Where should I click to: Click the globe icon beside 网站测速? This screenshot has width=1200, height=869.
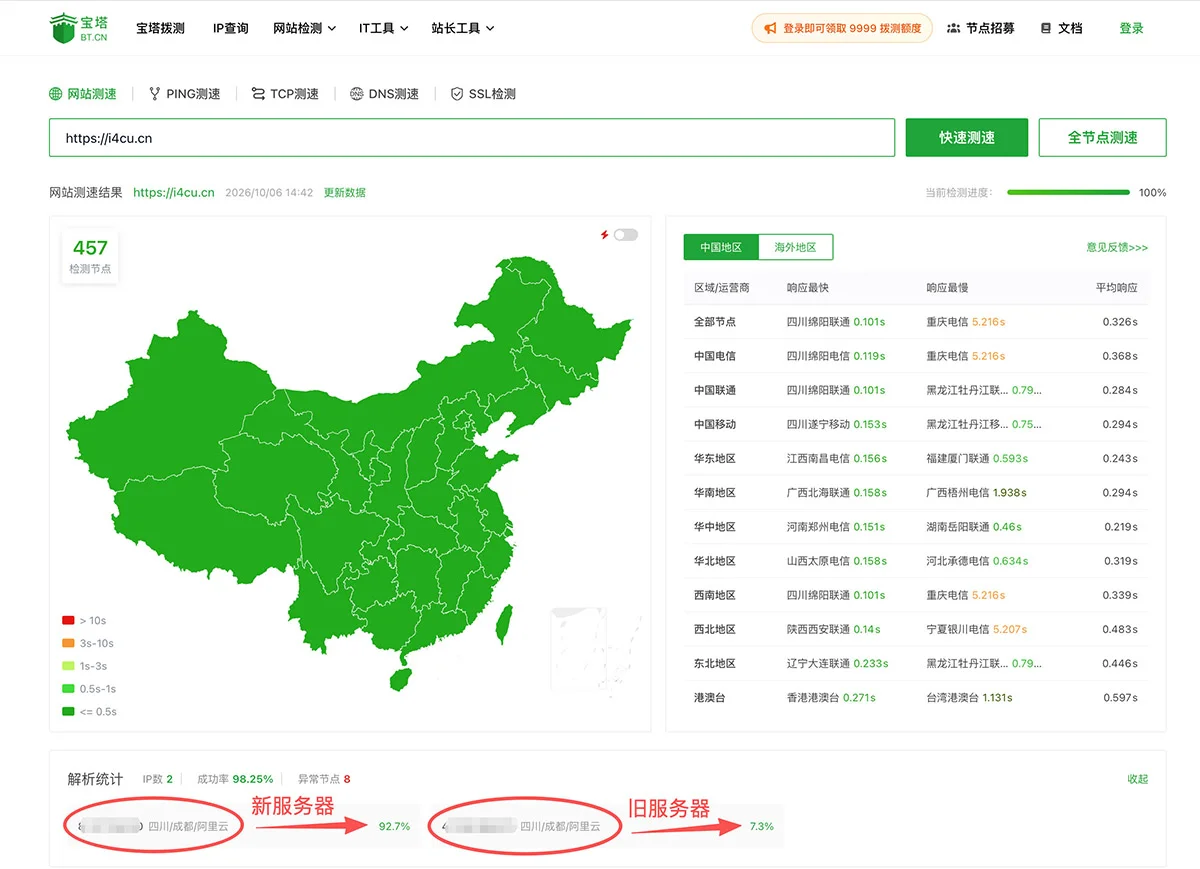click(56, 94)
